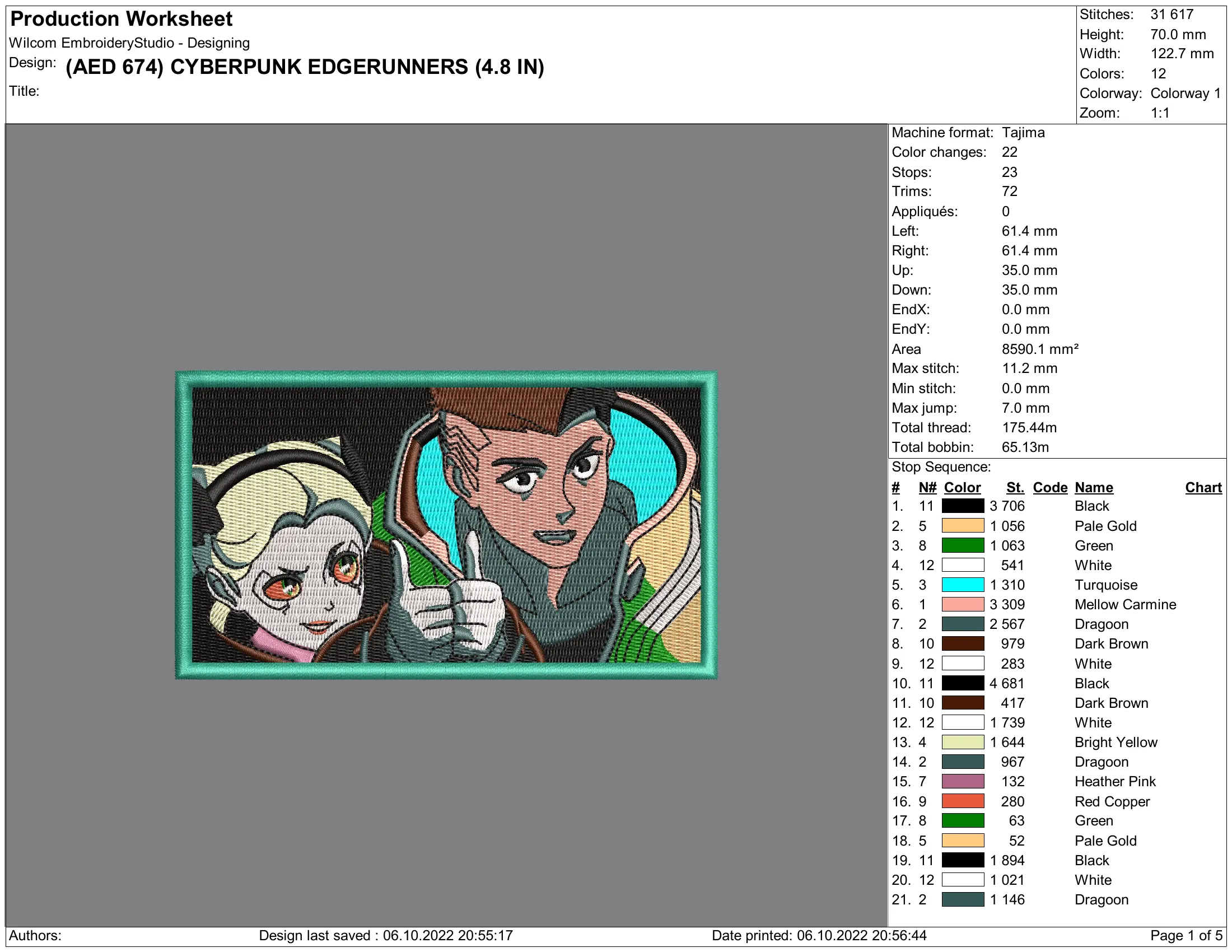The height and width of the screenshot is (952, 1232).
Task: Click the Zoom value '1:1'
Action: click(x=1159, y=113)
